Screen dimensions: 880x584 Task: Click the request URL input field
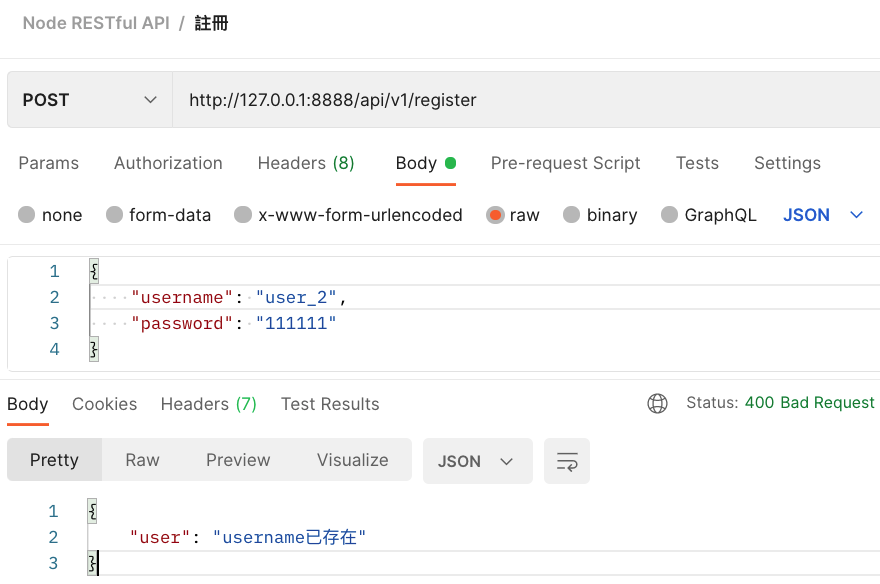526,100
